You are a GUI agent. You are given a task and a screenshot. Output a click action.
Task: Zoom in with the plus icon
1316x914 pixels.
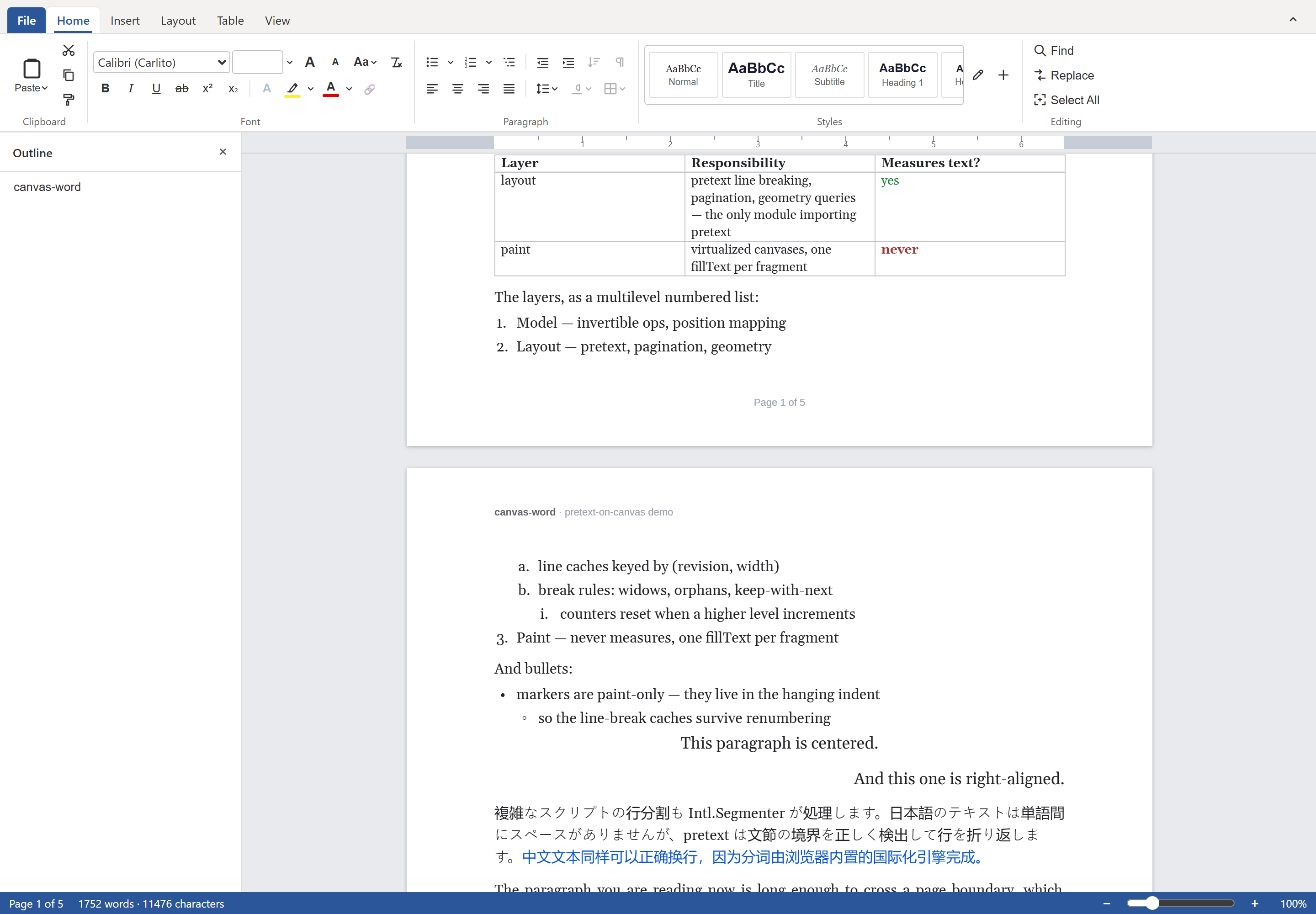coord(1255,903)
